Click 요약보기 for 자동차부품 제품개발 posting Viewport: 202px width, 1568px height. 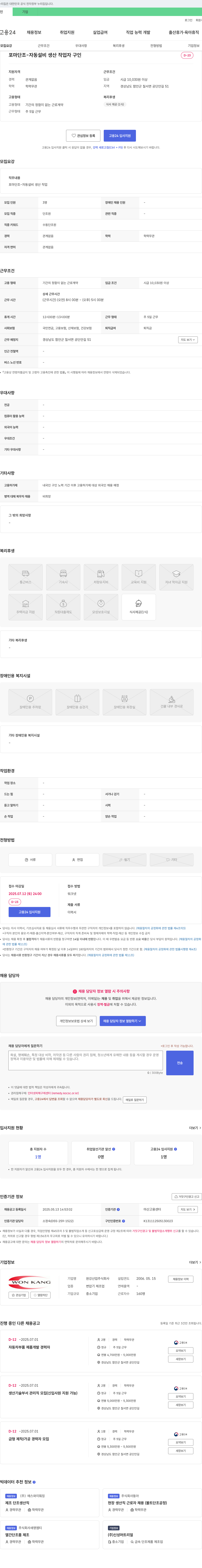pos(181,1351)
